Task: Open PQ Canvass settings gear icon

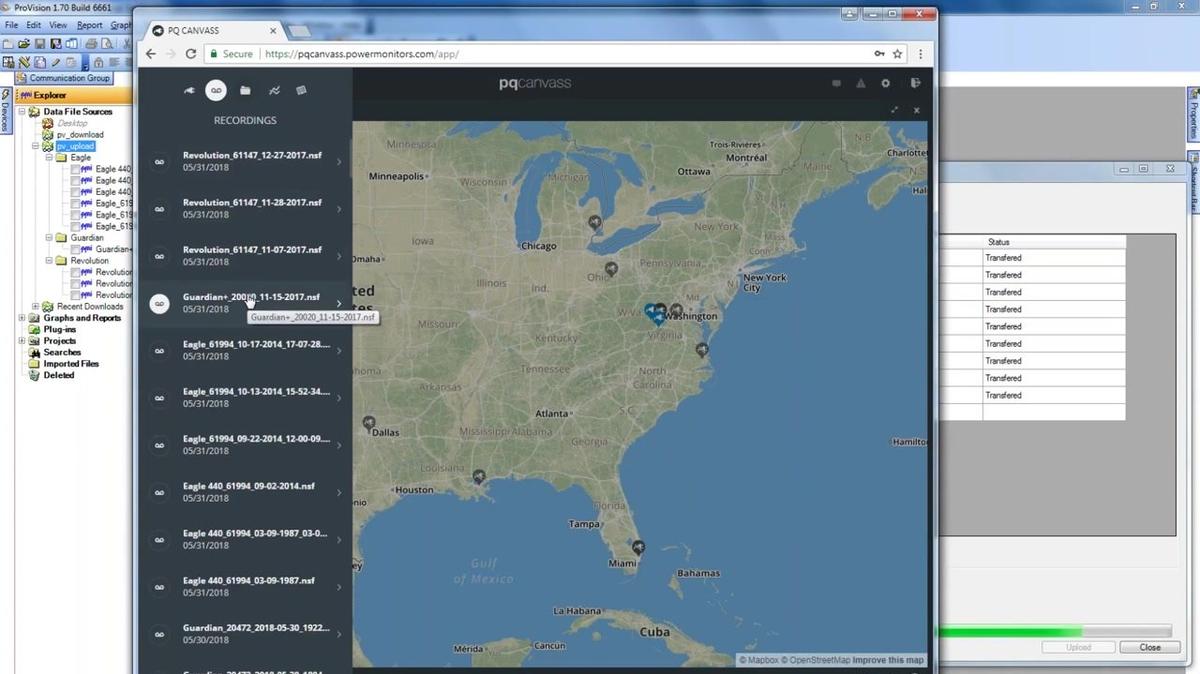Action: coord(885,84)
